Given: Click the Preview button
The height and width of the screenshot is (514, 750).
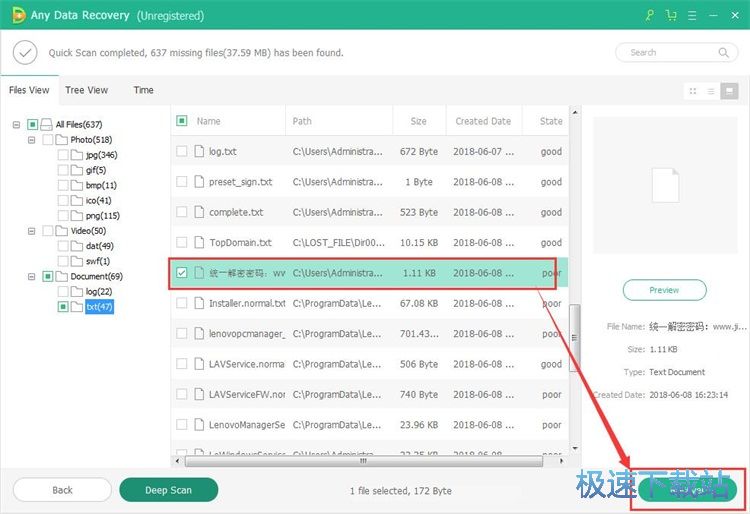Looking at the screenshot, I should pyautogui.click(x=664, y=290).
